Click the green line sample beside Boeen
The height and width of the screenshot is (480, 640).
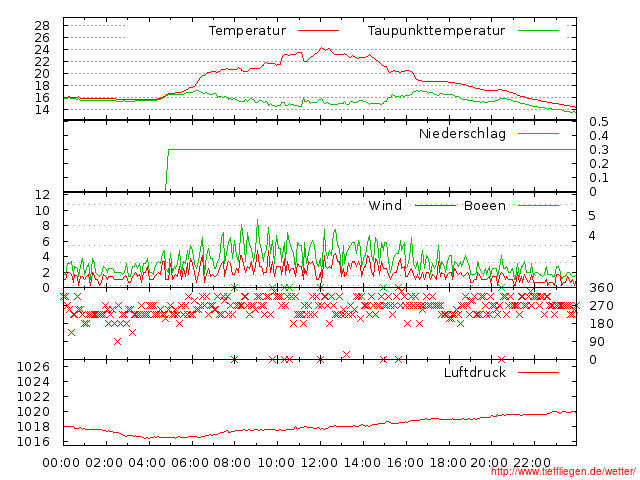tap(538, 205)
